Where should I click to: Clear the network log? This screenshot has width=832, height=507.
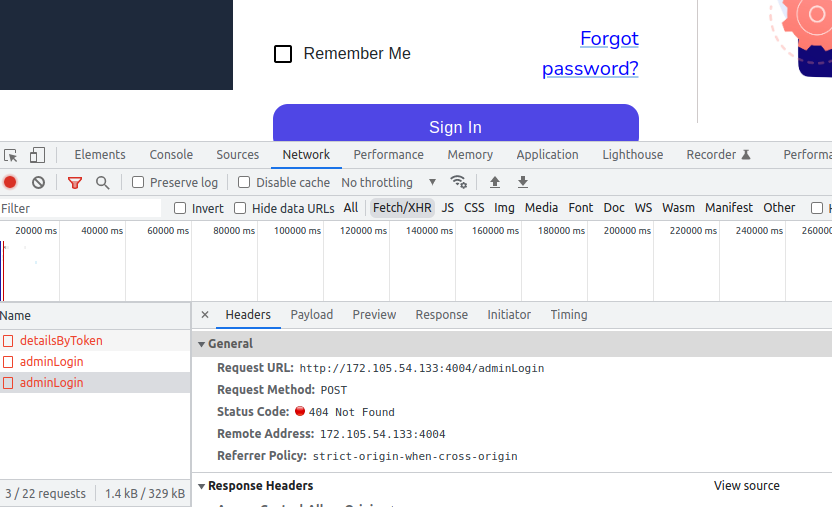38,182
